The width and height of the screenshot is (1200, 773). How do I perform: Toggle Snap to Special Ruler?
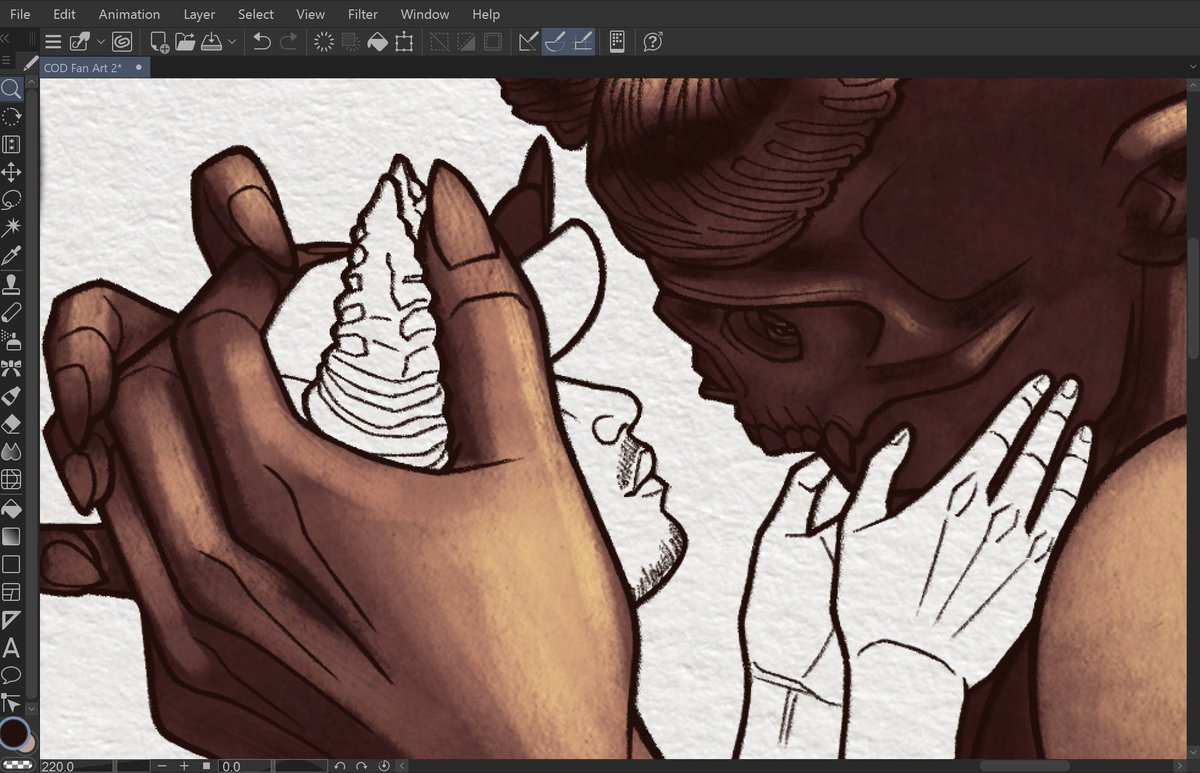(557, 42)
